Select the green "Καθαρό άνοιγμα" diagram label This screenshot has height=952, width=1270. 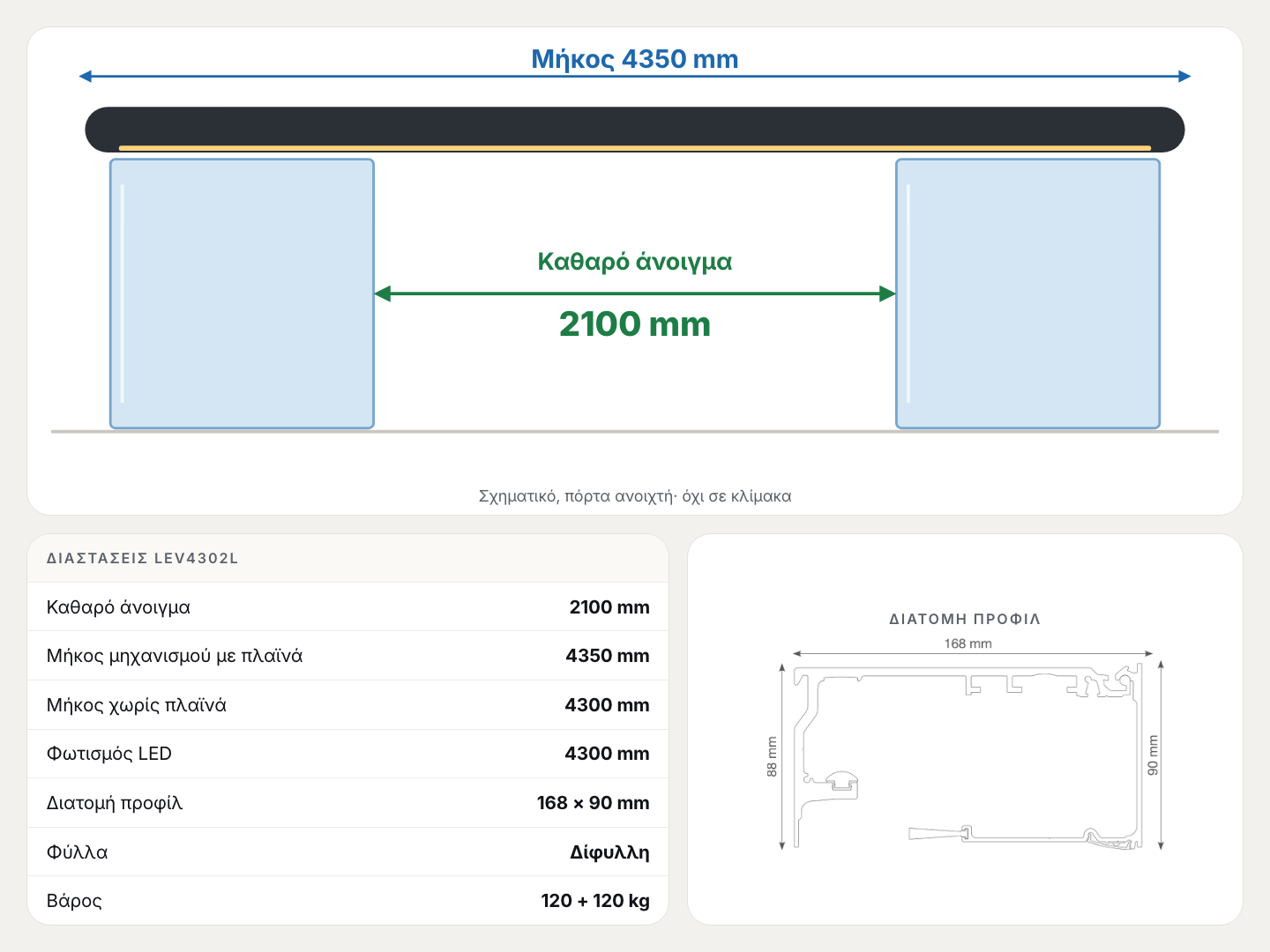point(635,262)
